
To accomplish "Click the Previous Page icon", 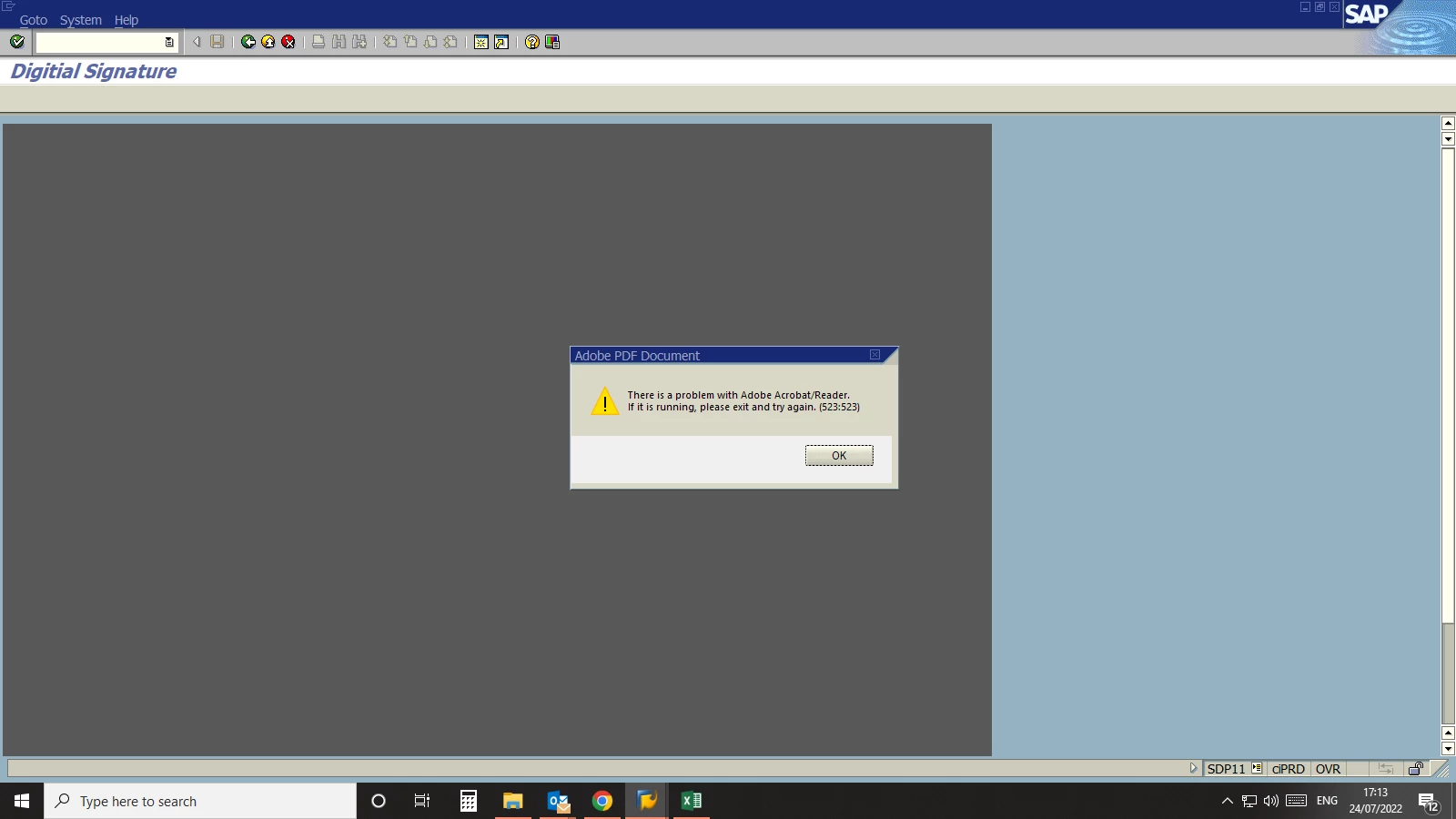I will 409,42.
